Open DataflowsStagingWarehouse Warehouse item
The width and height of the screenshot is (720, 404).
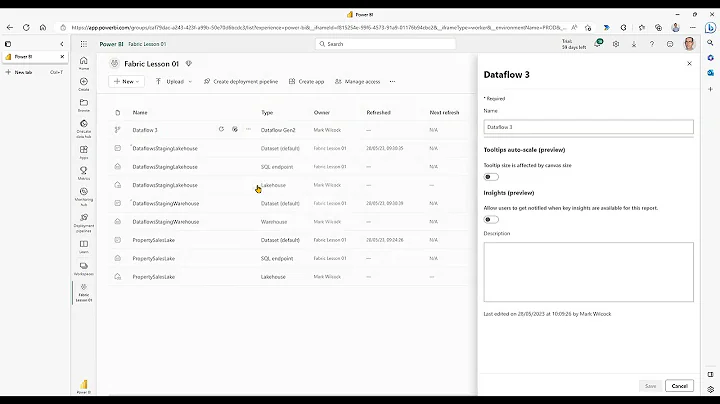(x=166, y=222)
